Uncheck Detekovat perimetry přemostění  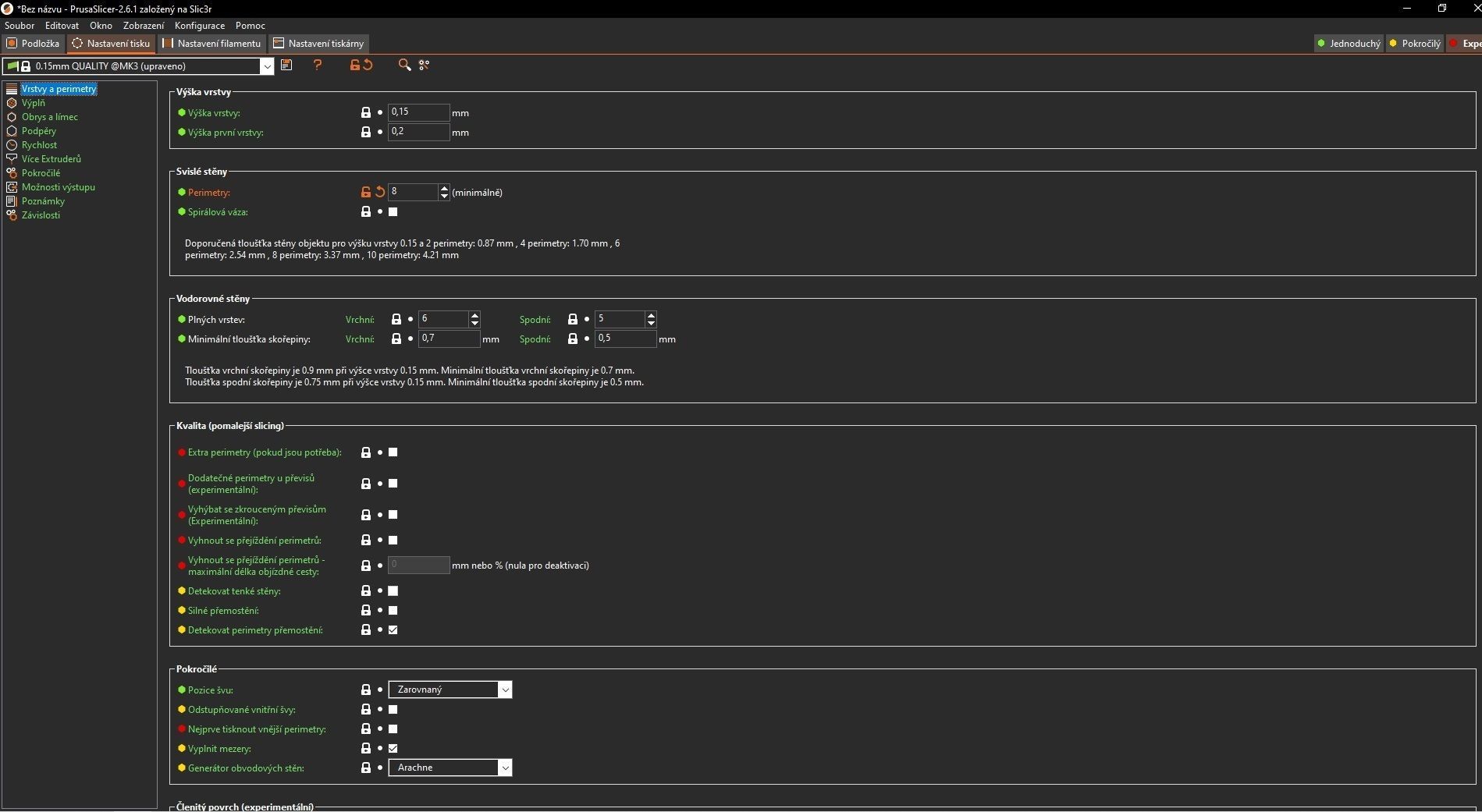point(393,629)
